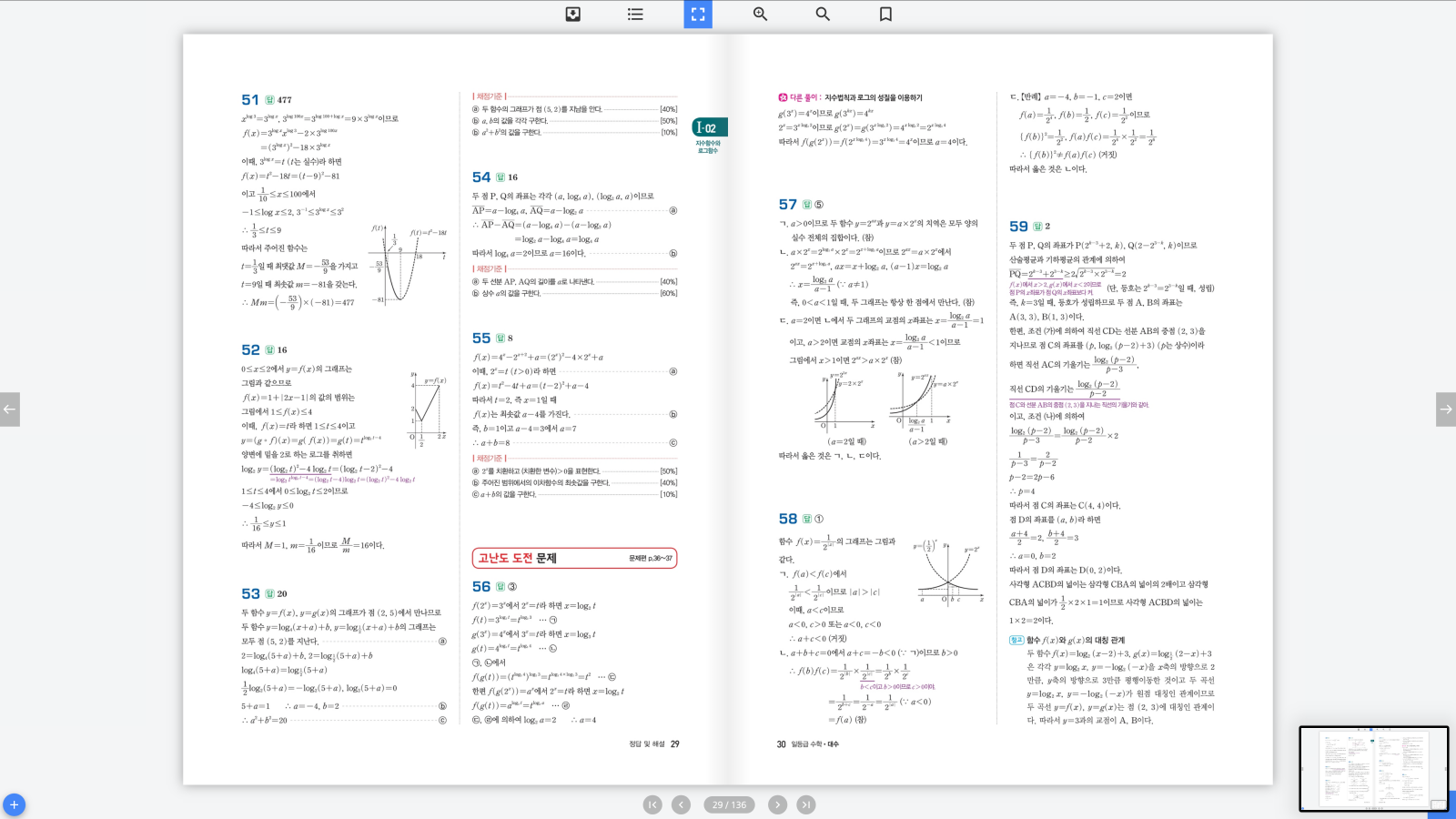Toggle the fullscreen view button

[698, 14]
